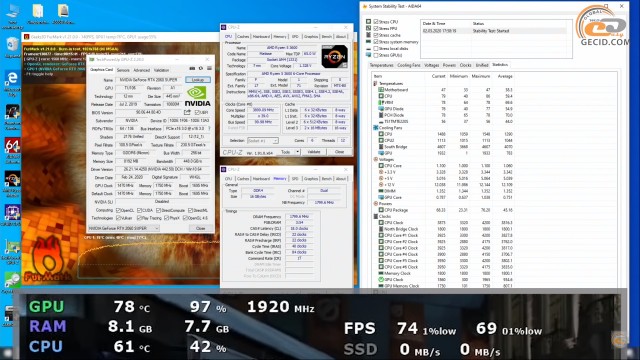This screenshot has height=360, width=640.
Task: Collapse Powers group in AIDA64 statistics
Action: click(375, 203)
